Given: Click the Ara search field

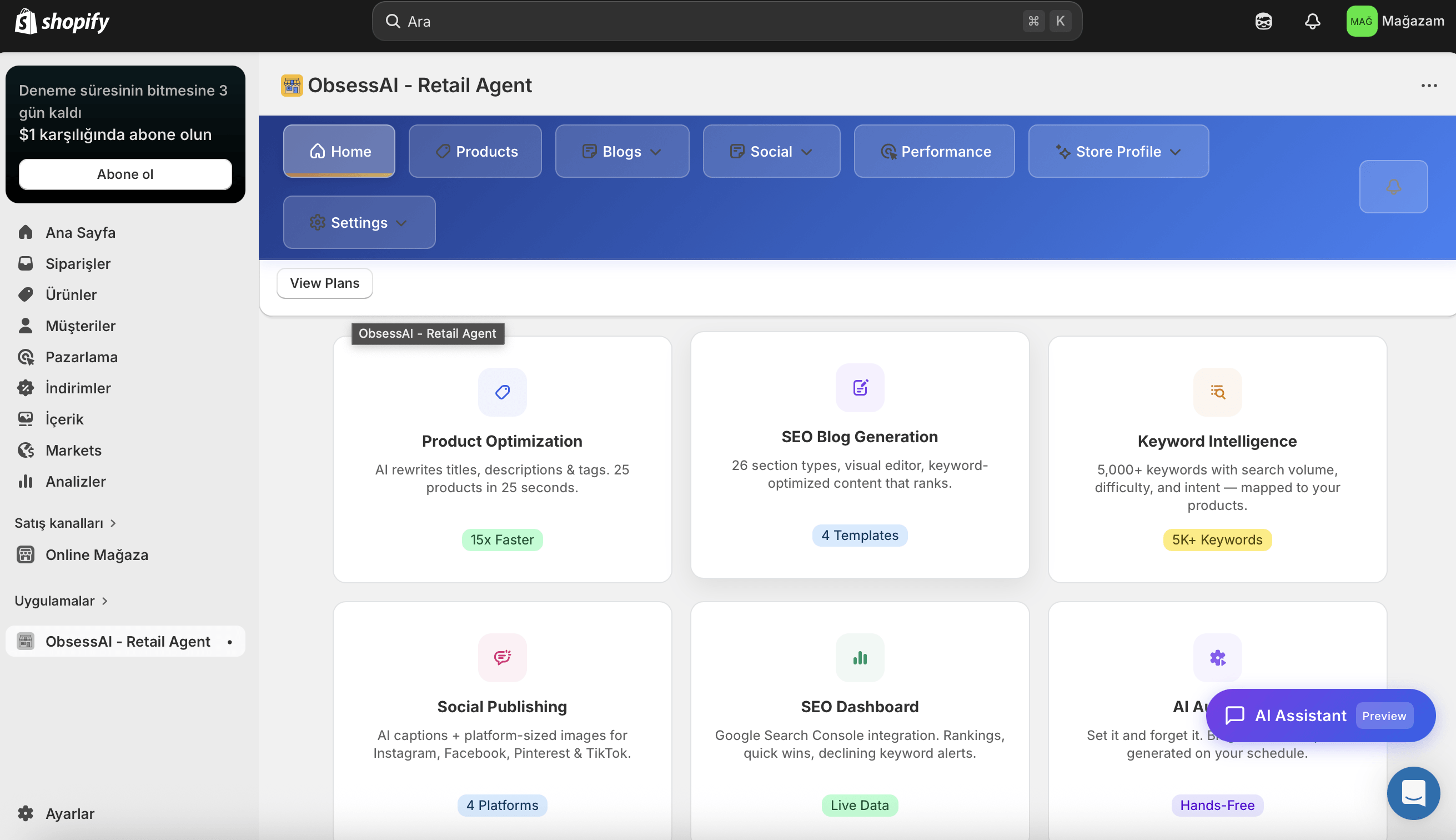Looking at the screenshot, I should coord(692,21).
